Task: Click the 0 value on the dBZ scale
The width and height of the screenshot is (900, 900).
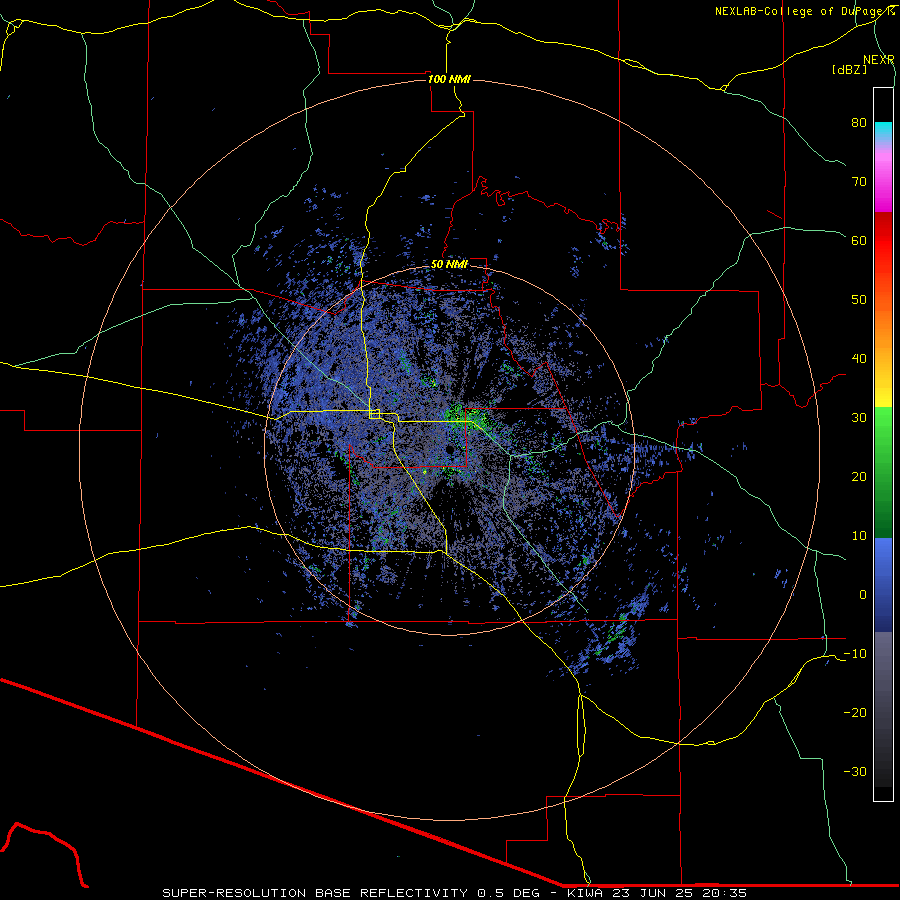Action: tap(863, 595)
